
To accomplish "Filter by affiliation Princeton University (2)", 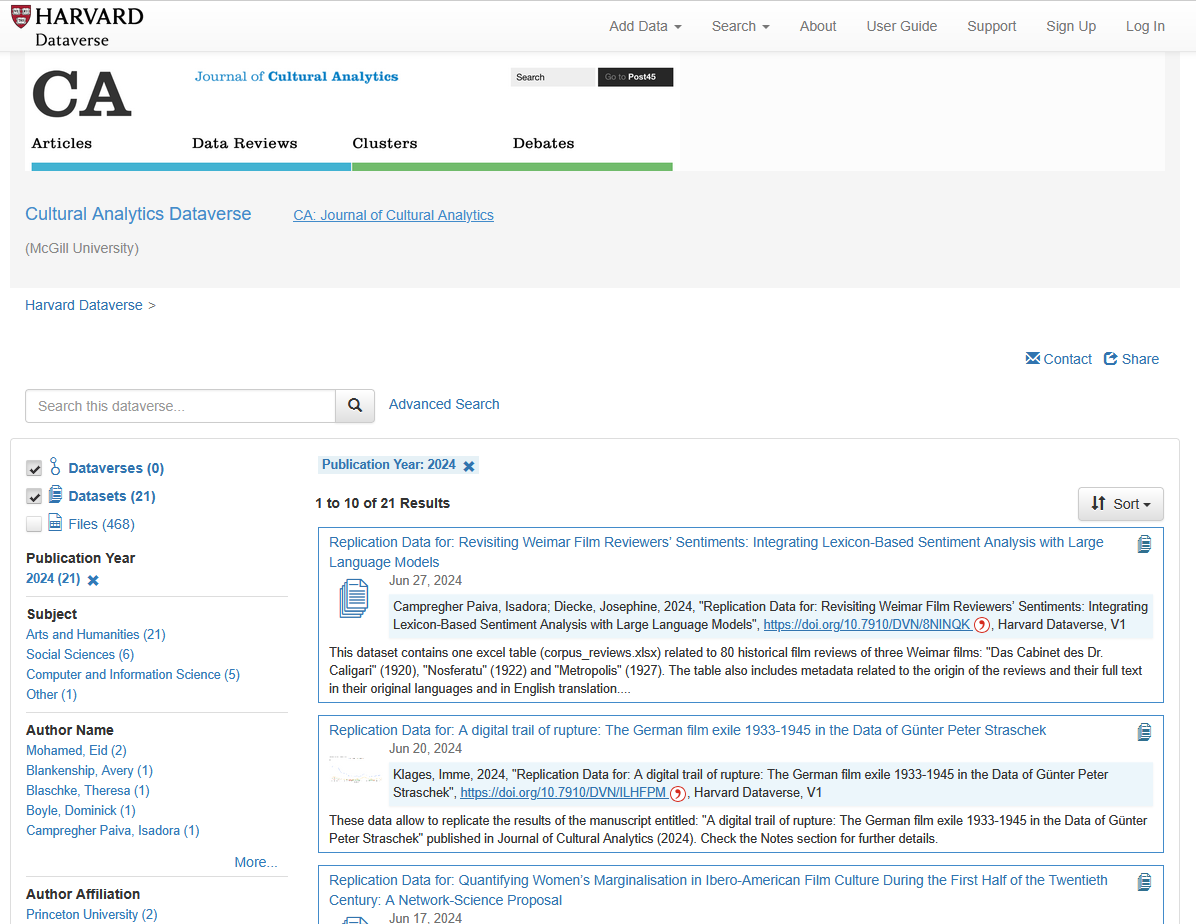I will pos(92,914).
